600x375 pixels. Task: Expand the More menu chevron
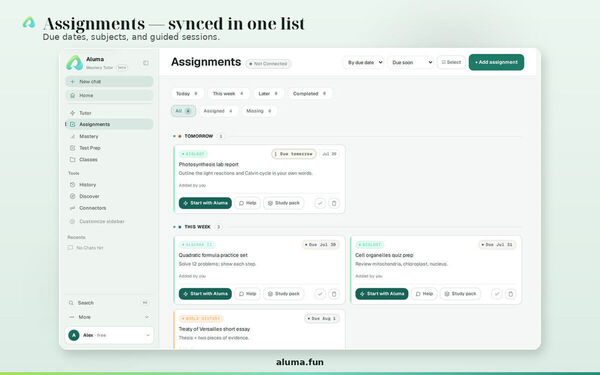147,317
